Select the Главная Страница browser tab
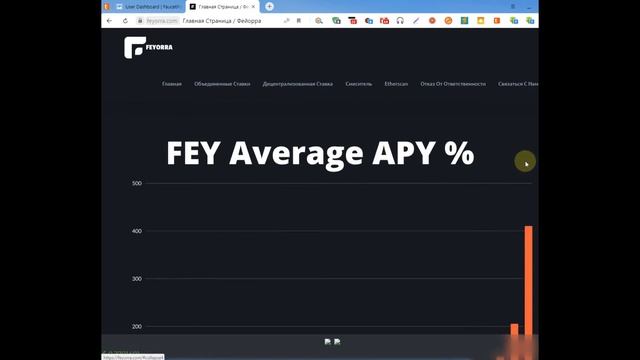This screenshot has height=360, width=640. 222,7
